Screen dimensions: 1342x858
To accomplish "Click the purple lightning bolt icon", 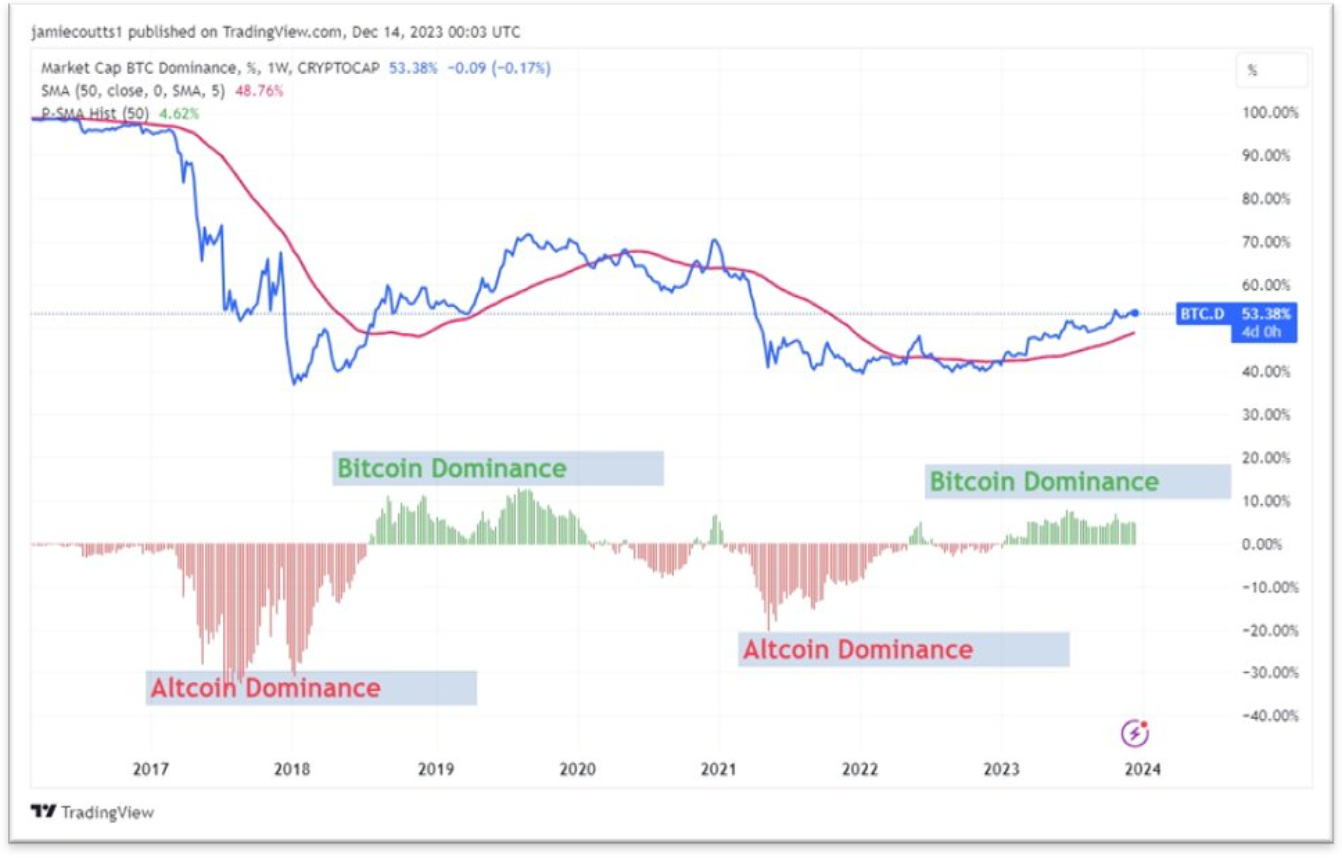I will coord(1135,733).
